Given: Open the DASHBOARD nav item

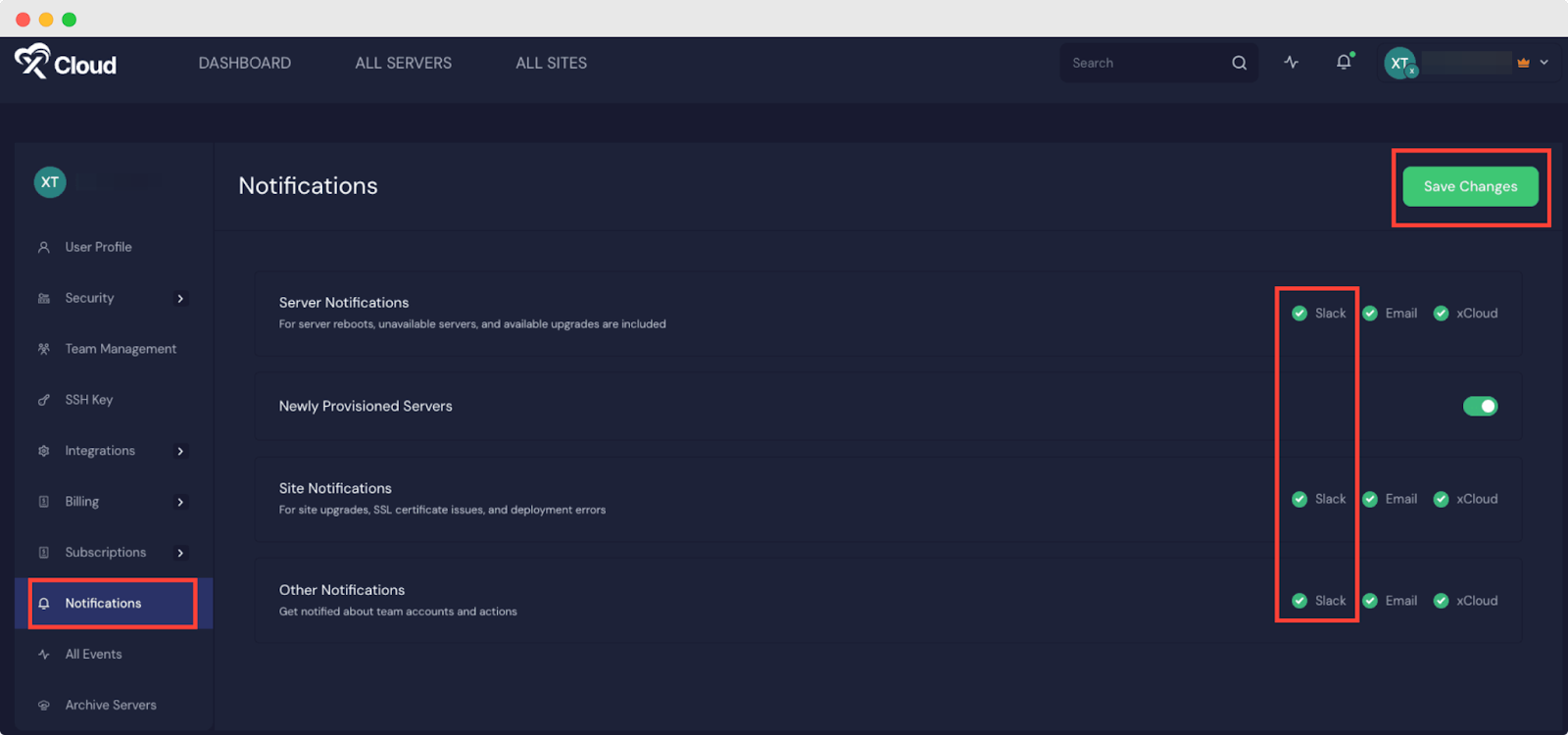Looking at the screenshot, I should tap(244, 63).
